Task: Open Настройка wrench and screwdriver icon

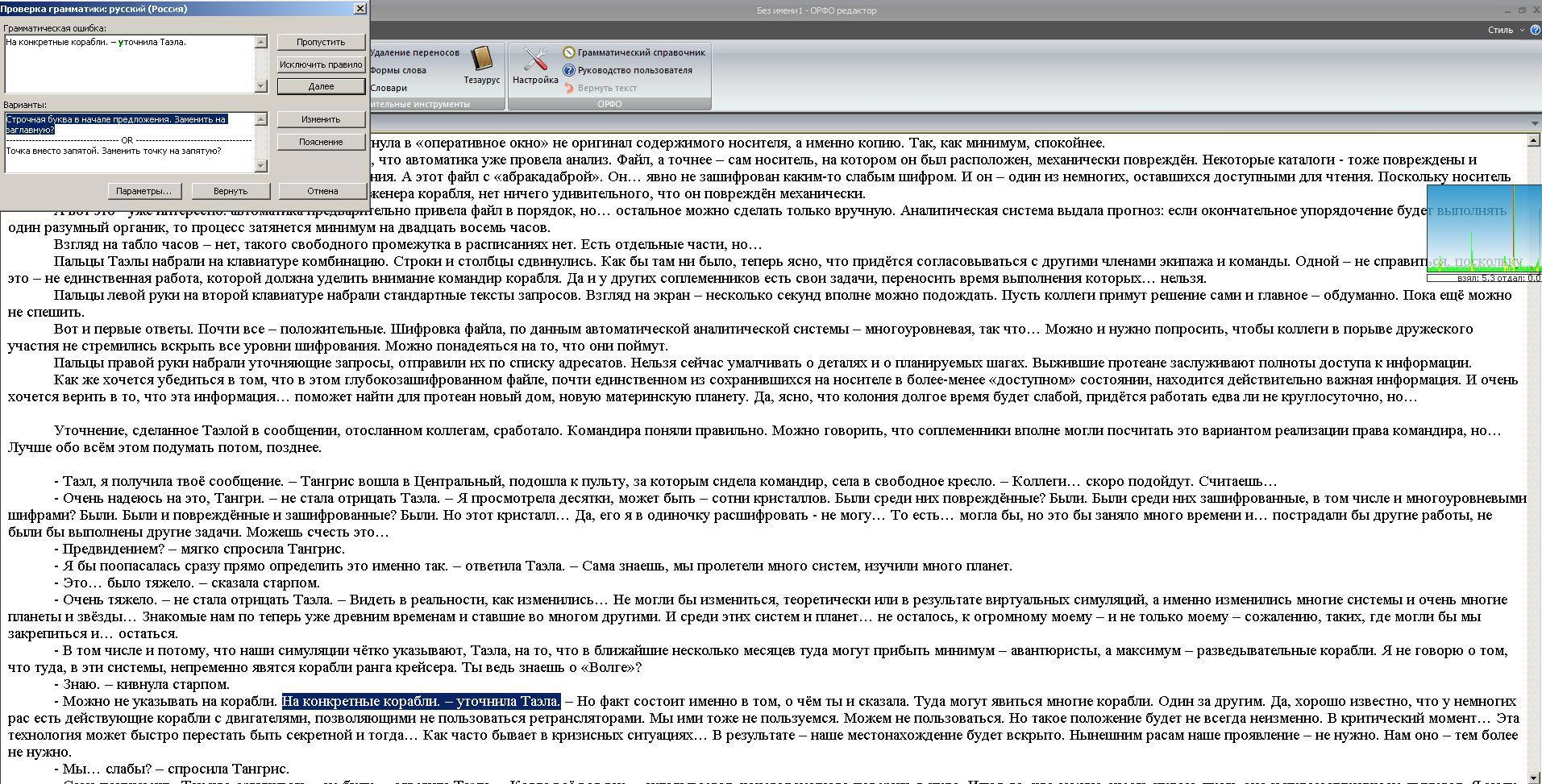Action: pyautogui.click(x=535, y=60)
